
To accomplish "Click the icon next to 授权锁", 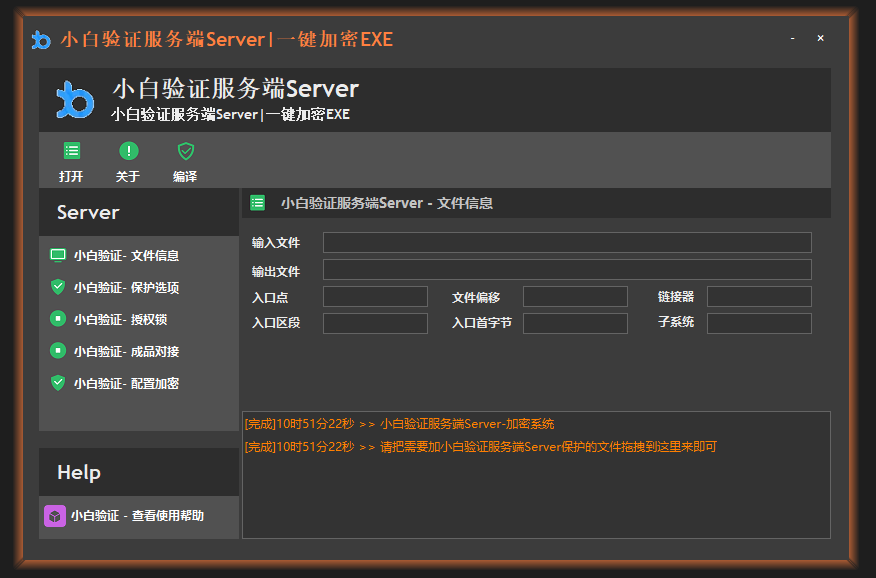I will point(57,319).
